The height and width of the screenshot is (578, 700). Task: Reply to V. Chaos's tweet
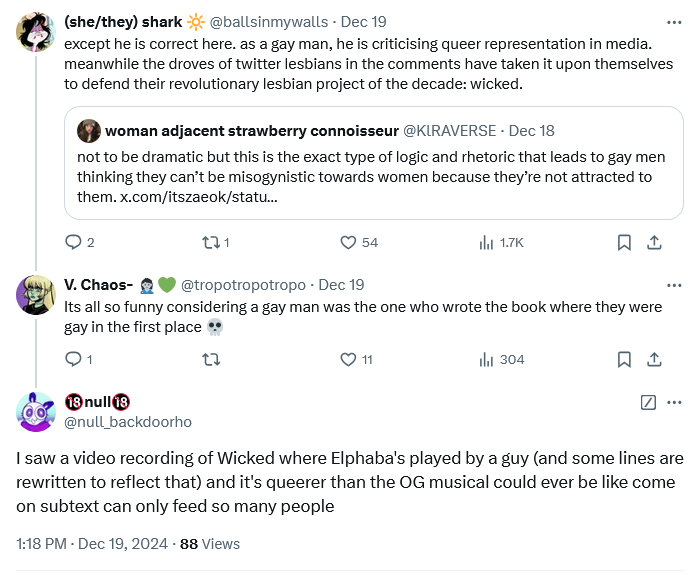(x=73, y=359)
